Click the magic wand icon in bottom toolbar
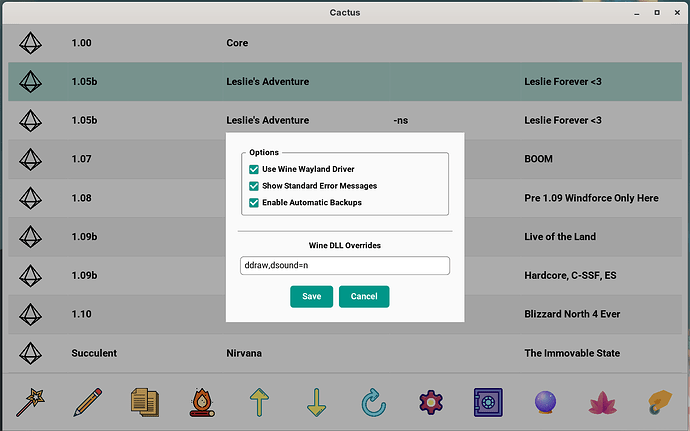Screen dimensions: 690x431 30,402
